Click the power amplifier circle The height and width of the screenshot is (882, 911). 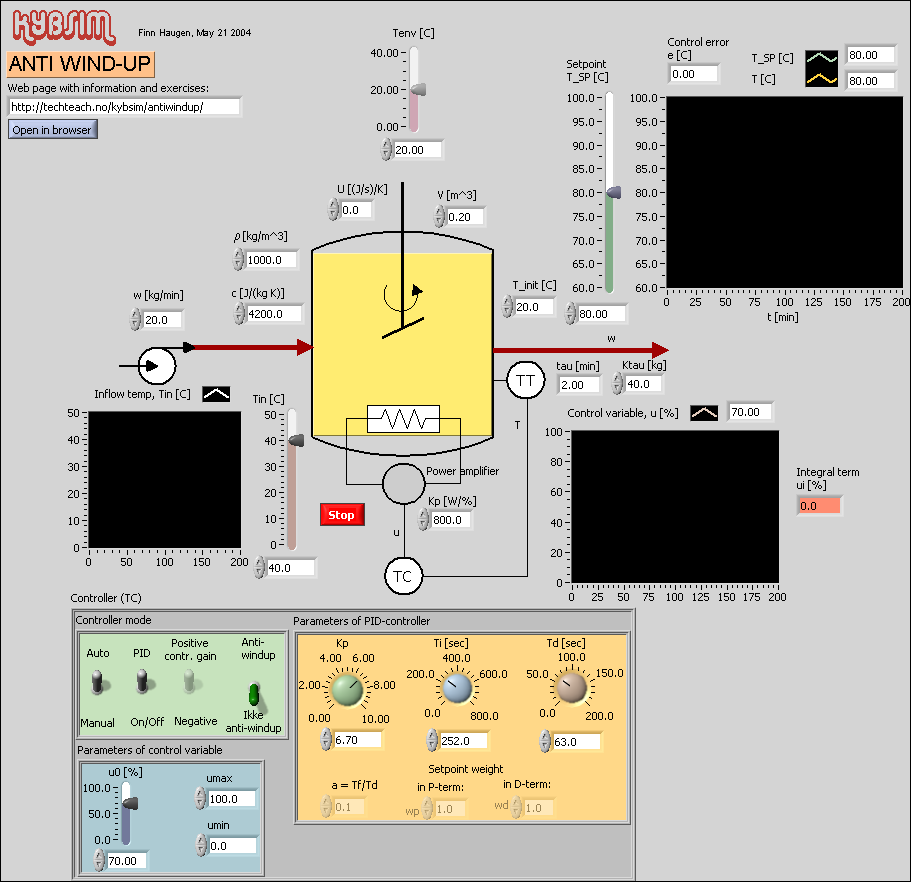click(403, 484)
